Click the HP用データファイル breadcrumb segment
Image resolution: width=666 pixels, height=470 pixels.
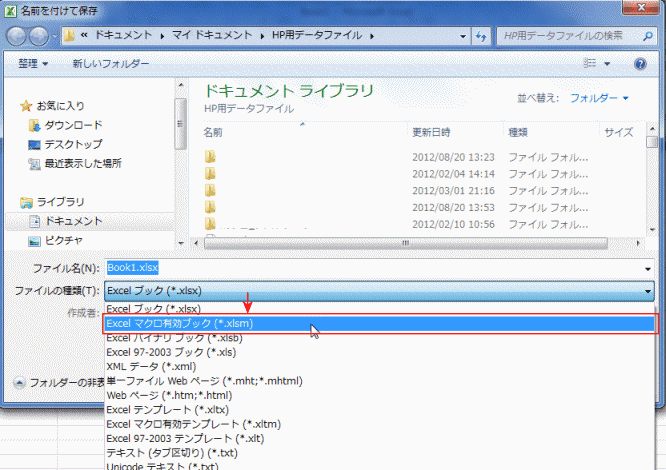[317, 35]
